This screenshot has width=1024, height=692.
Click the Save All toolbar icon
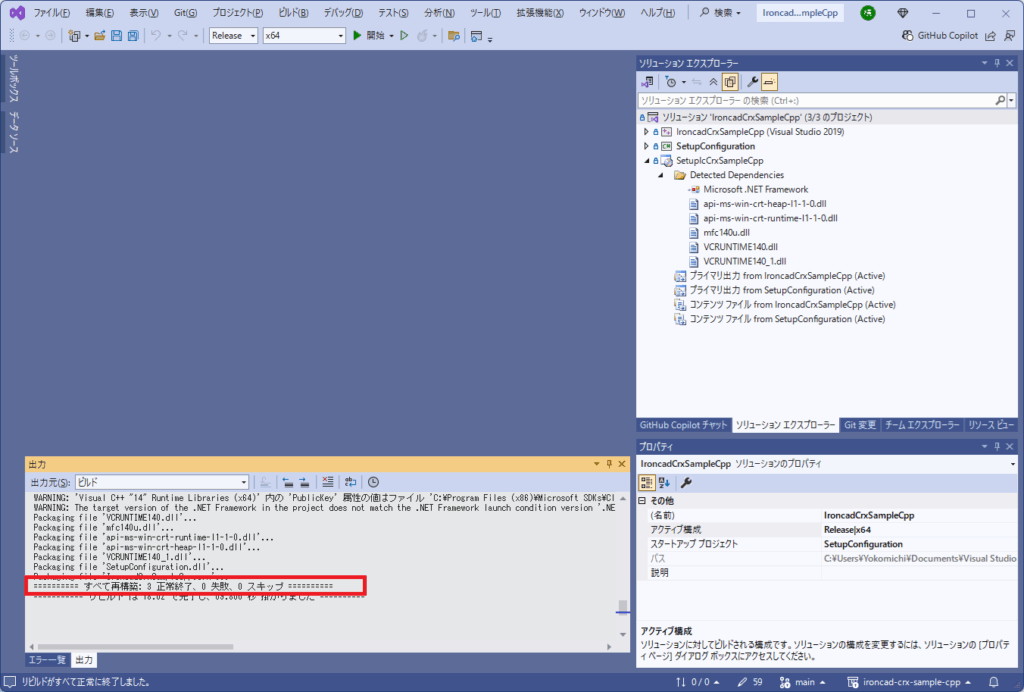(133, 36)
